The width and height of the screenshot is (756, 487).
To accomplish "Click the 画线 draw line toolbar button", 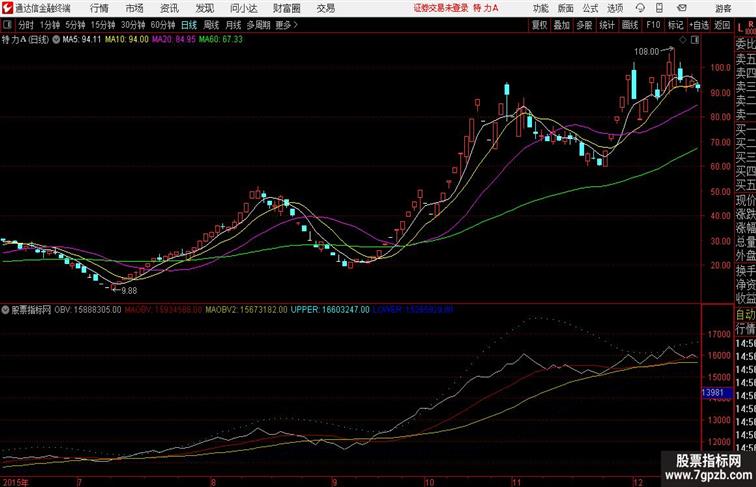I will [630, 25].
